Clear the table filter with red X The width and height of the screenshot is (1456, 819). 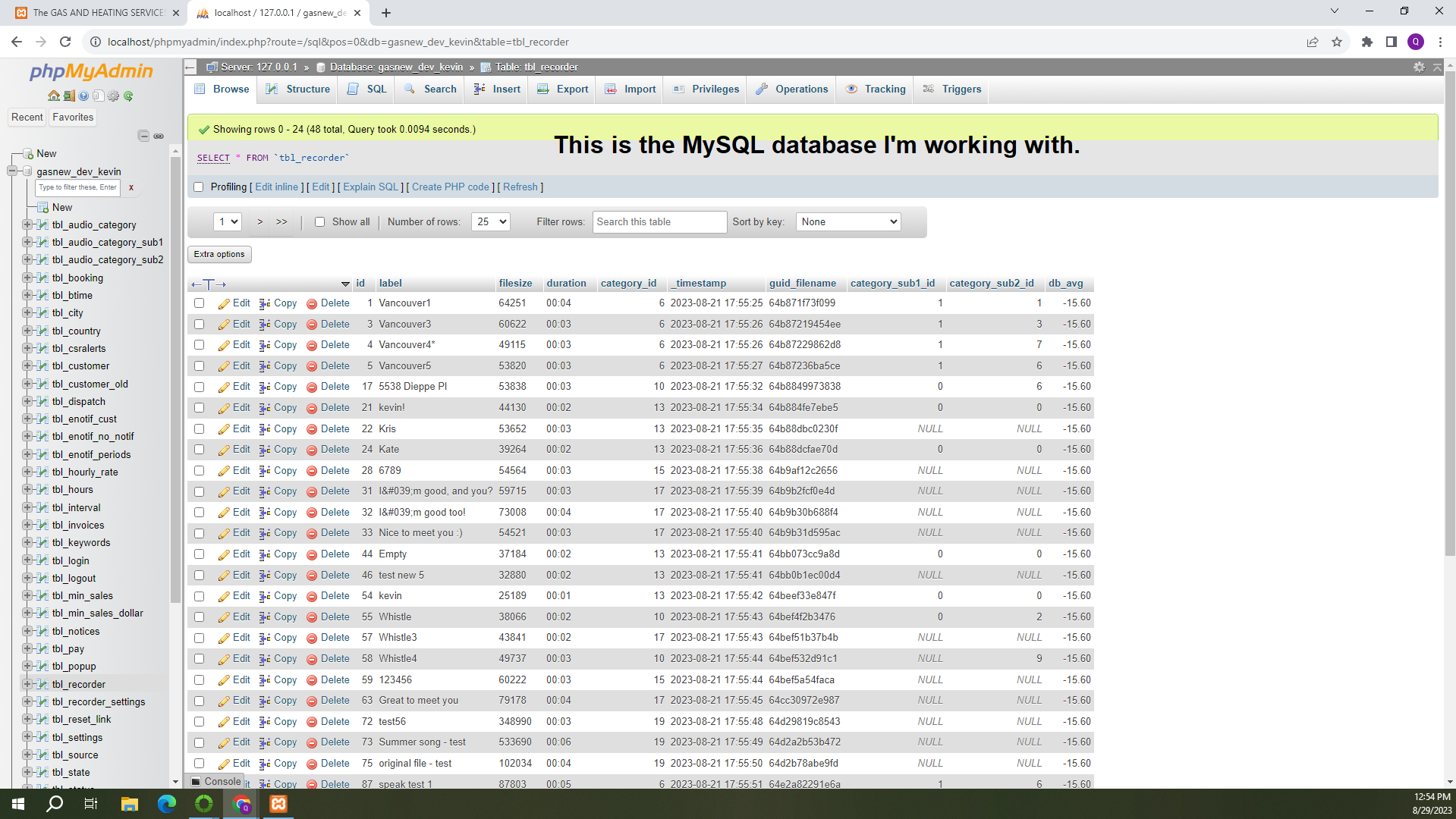tap(131, 187)
